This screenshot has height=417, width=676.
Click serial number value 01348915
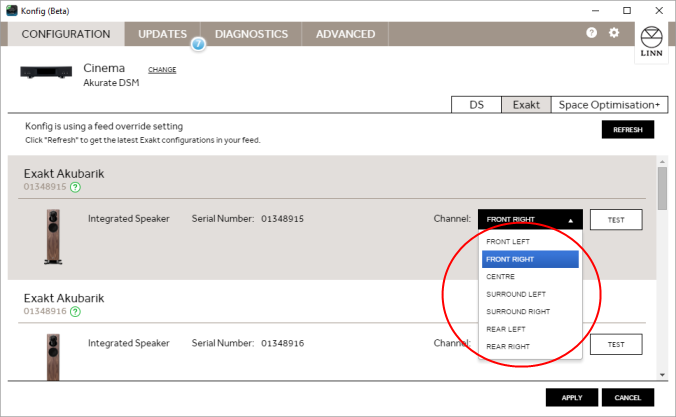point(282,219)
